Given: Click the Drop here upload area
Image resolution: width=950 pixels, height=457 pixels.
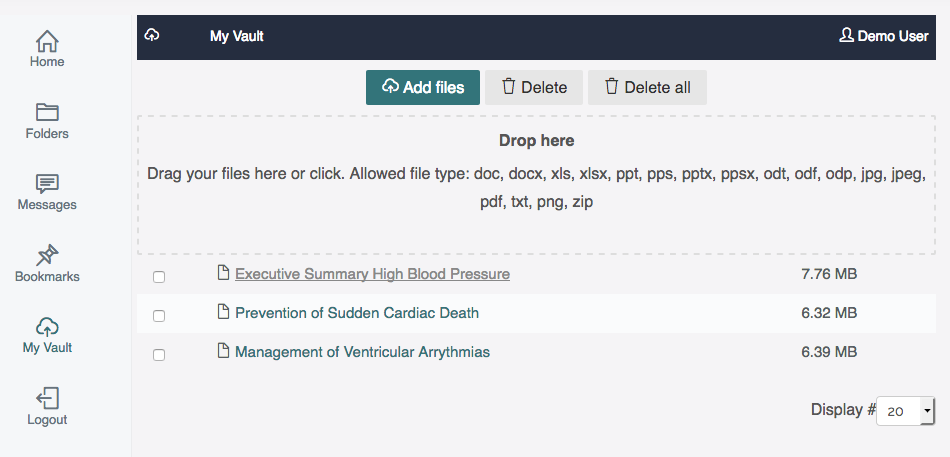Looking at the screenshot, I should [x=536, y=184].
